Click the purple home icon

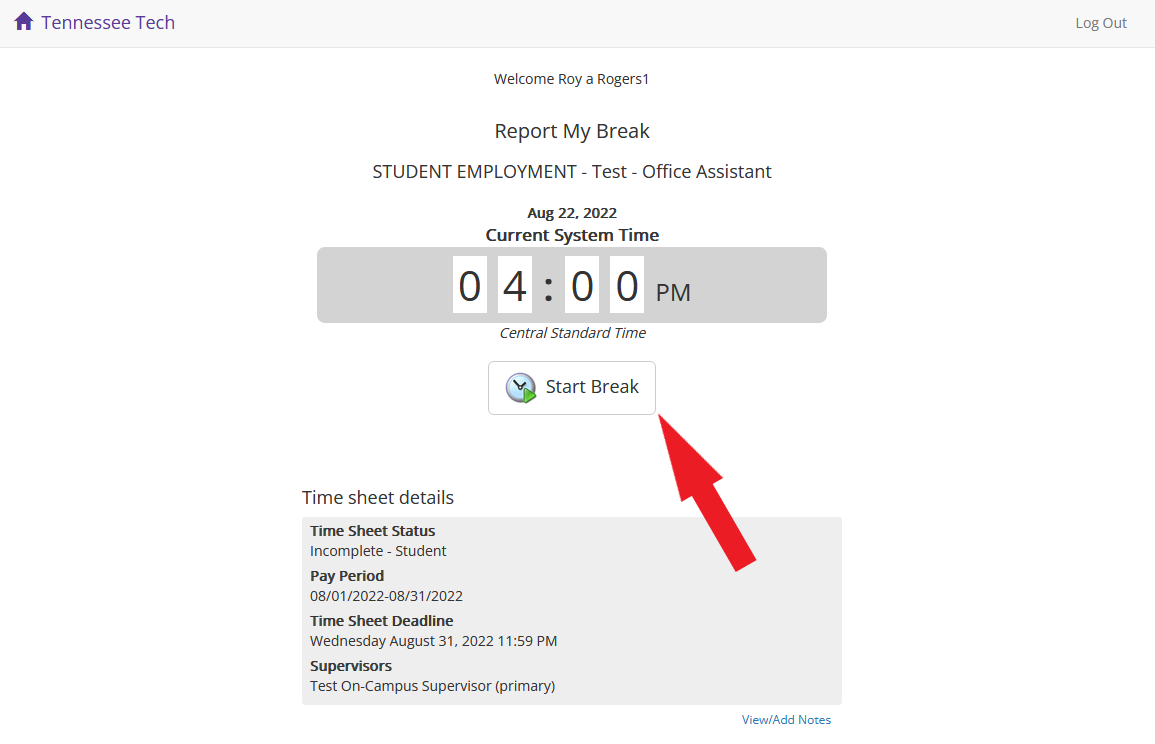[24, 22]
